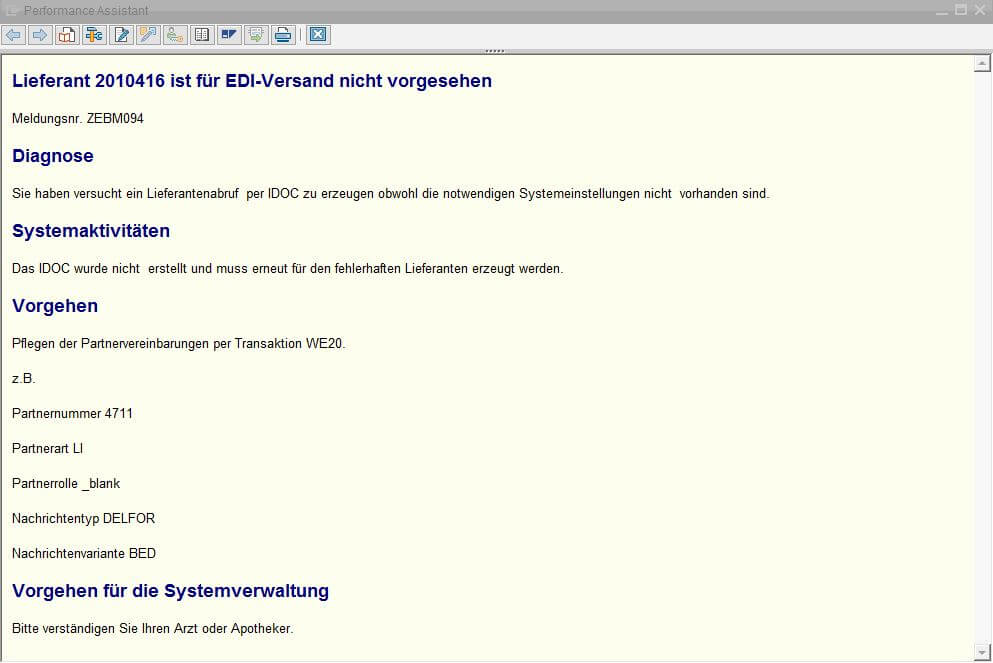Minimize the Performance Assistant window
This screenshot has width=993, height=663.
942,9
